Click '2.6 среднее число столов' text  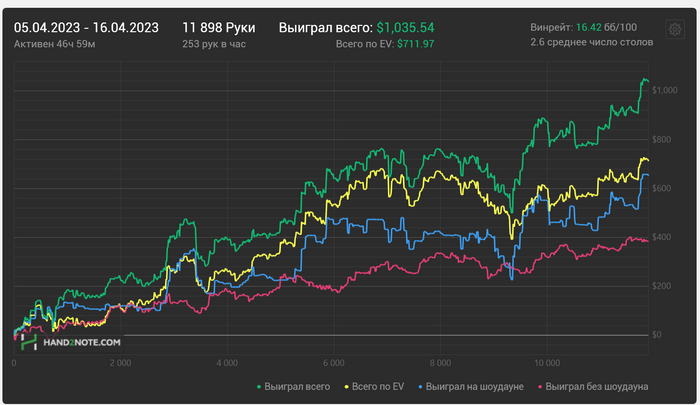(x=592, y=42)
